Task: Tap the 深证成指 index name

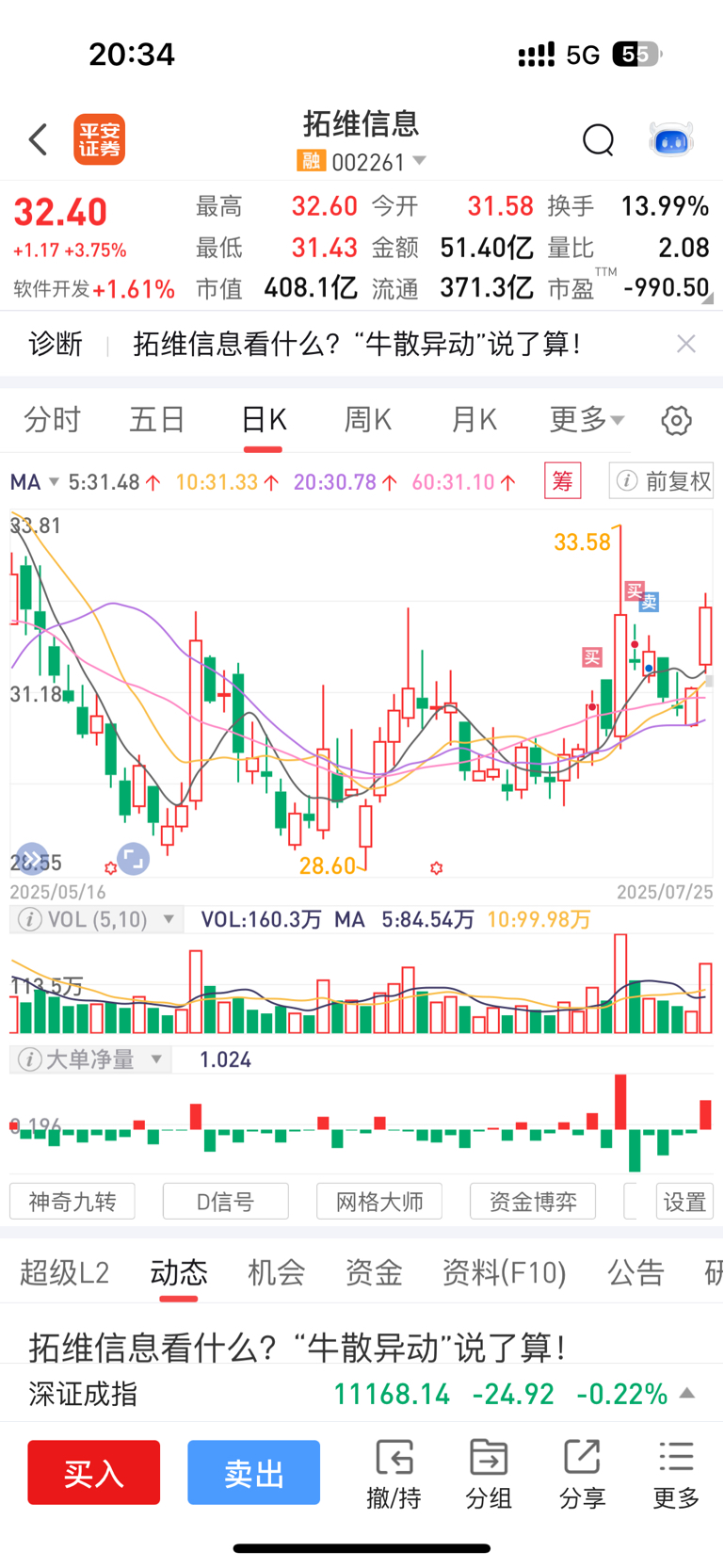Action: [x=83, y=1394]
